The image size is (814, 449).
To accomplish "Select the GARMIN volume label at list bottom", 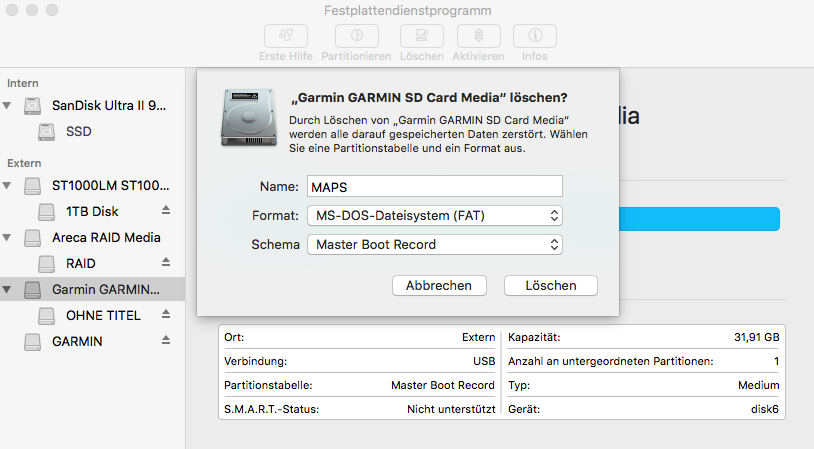I will 77,342.
